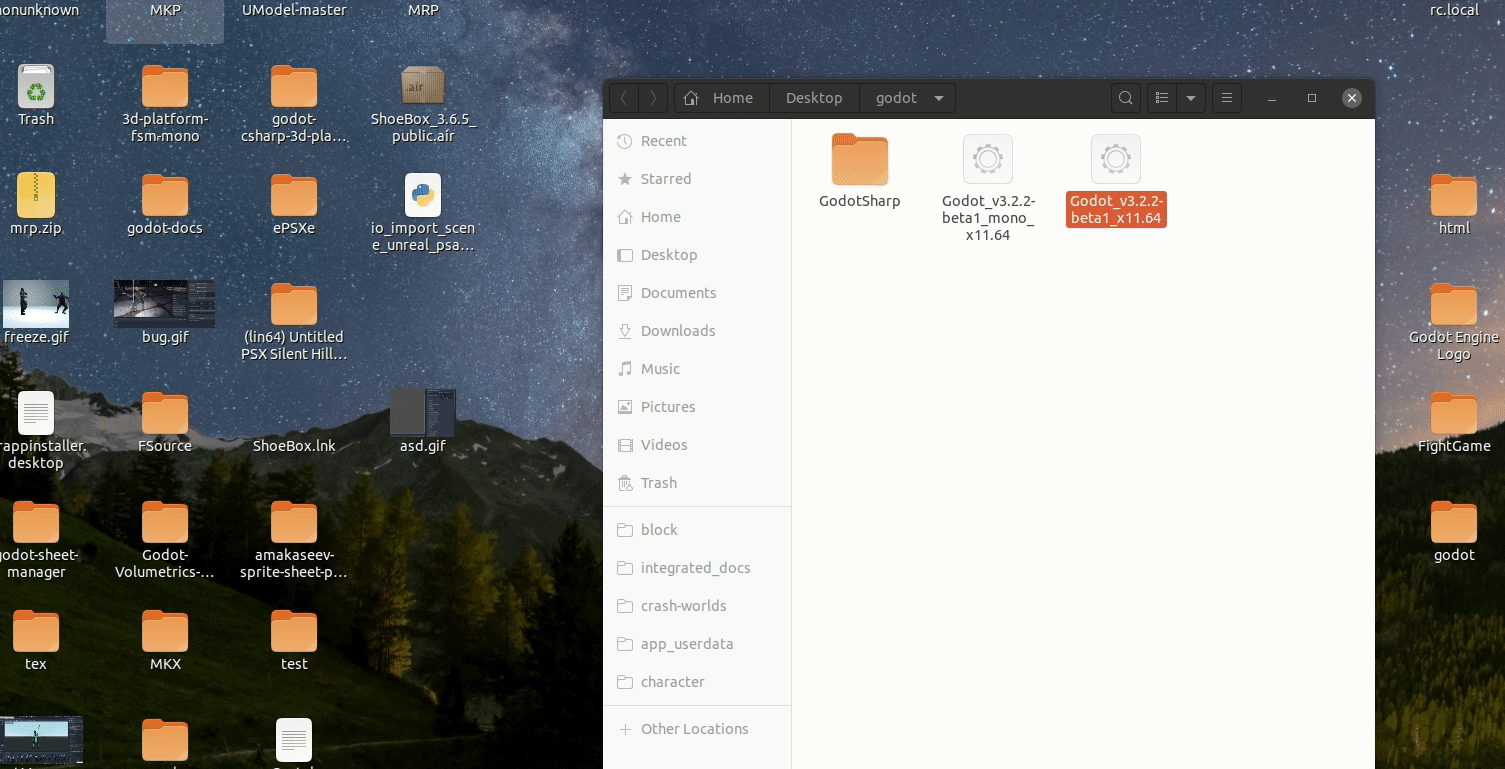Go forward in file manager history
The width and height of the screenshot is (1505, 769).
pyautogui.click(x=653, y=98)
